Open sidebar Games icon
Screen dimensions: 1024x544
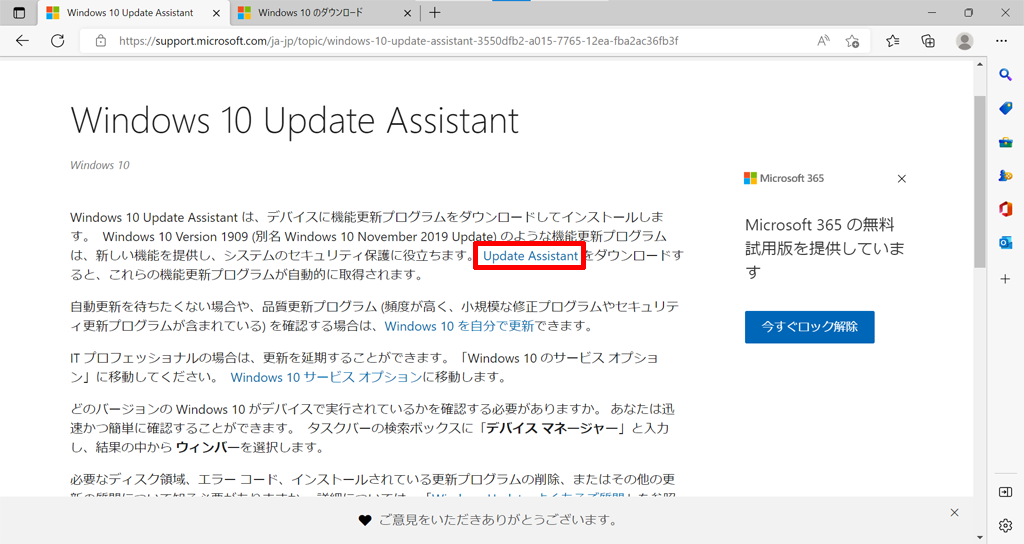click(x=1006, y=176)
